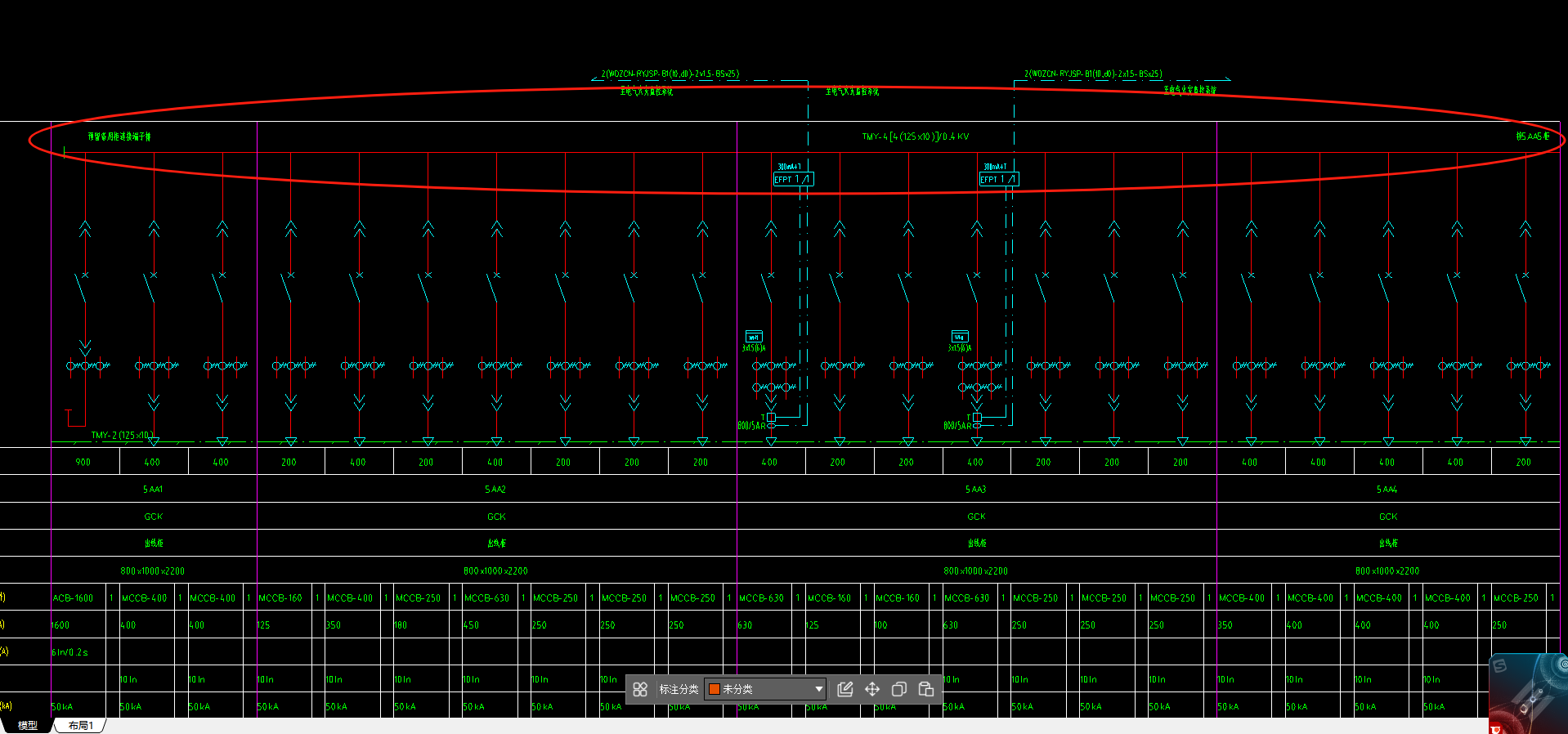The width and height of the screenshot is (1568, 734).
Task: Select the TMY-4[4(125x10)]/0.4 KV label
Action: click(916, 137)
